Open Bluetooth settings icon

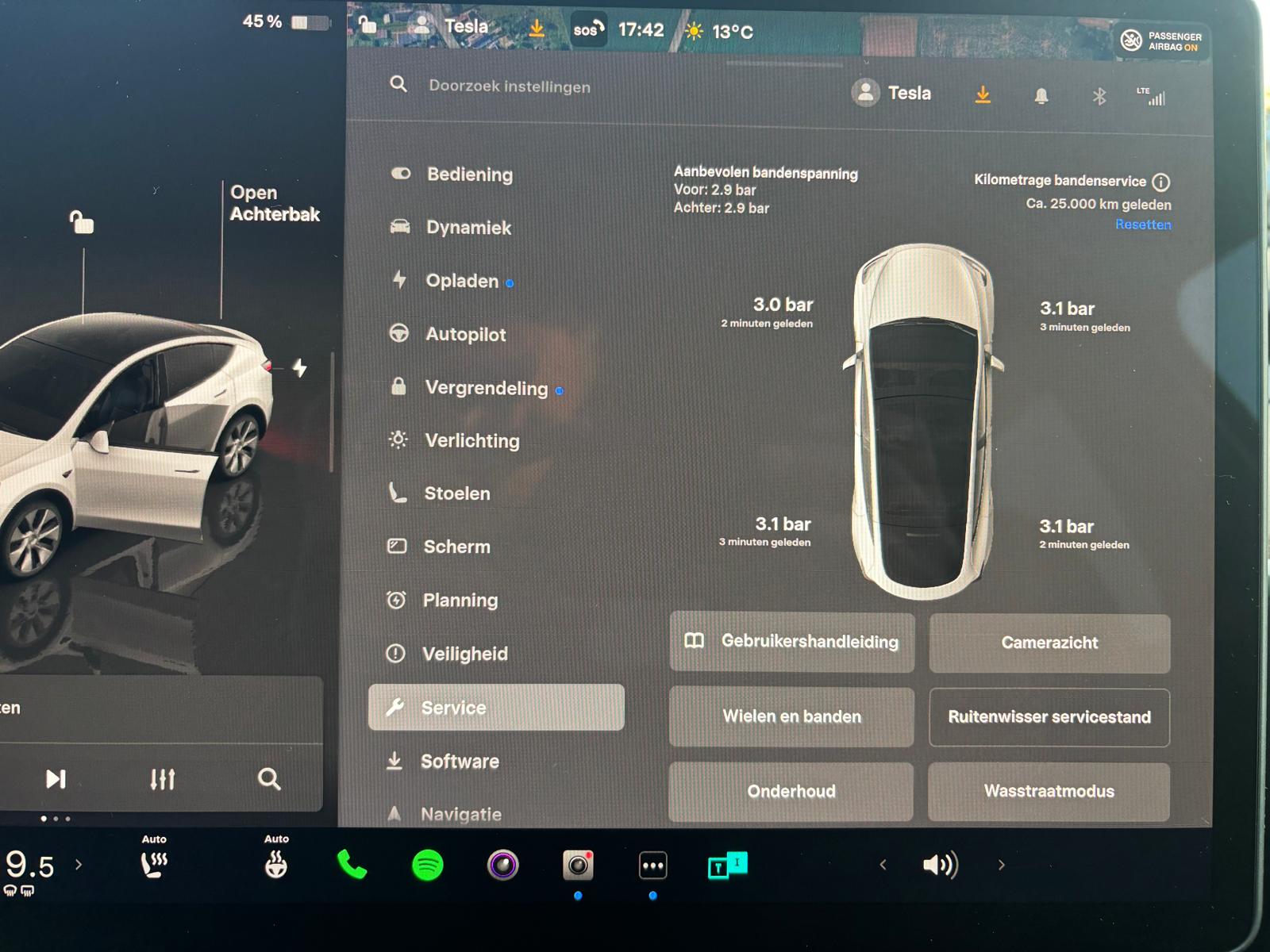coord(1099,96)
